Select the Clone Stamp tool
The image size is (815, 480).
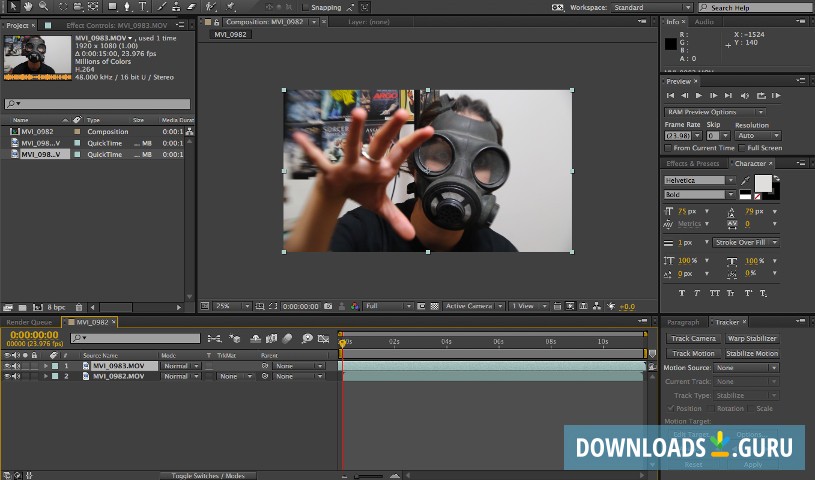[176, 6]
